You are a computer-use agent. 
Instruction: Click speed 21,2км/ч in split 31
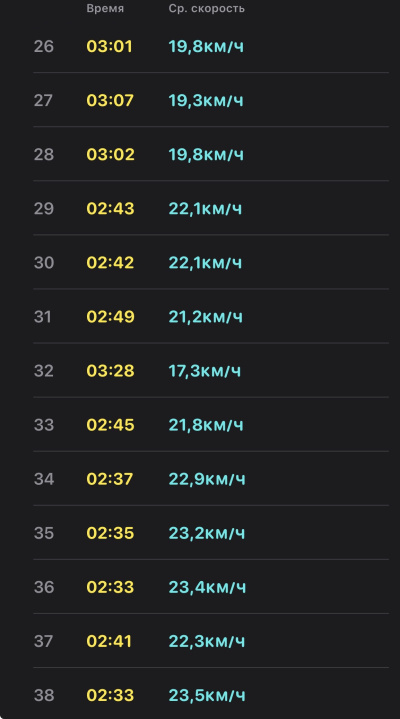(206, 317)
